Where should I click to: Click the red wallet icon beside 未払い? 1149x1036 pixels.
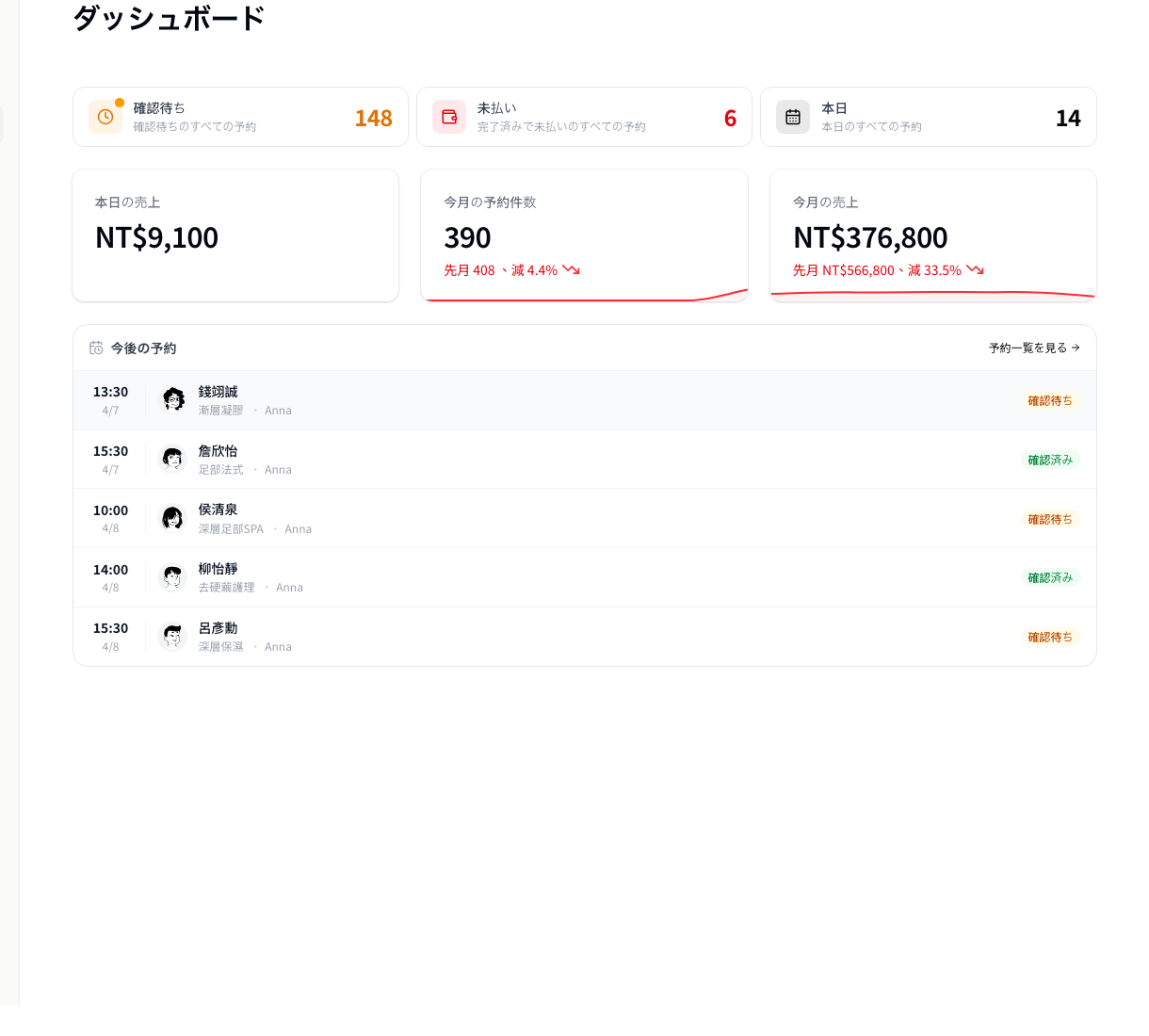[449, 117]
